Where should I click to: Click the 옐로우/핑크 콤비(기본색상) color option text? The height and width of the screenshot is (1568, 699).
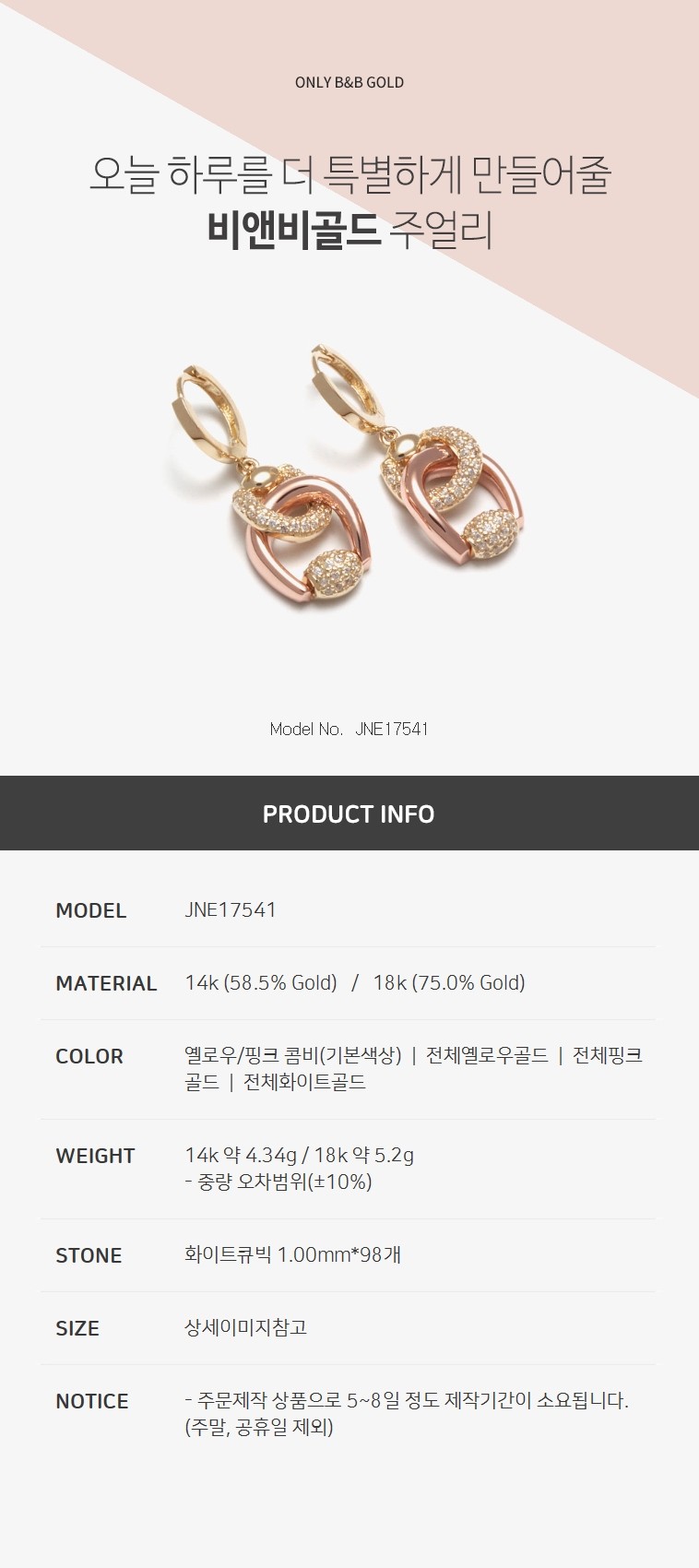pos(293,1055)
